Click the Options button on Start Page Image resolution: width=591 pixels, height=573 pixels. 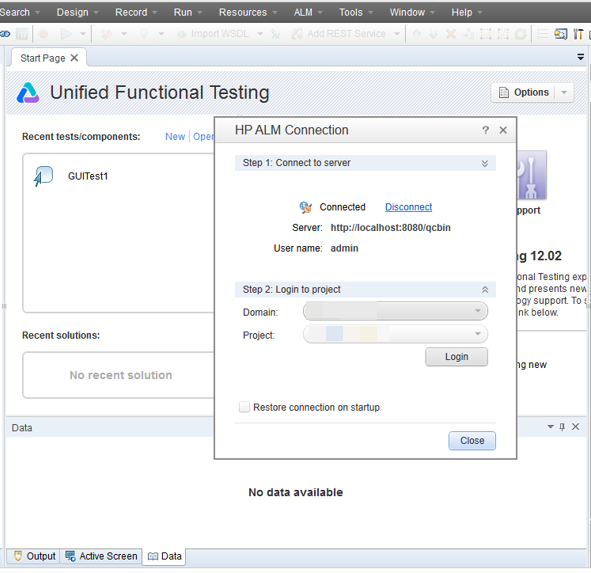click(524, 92)
